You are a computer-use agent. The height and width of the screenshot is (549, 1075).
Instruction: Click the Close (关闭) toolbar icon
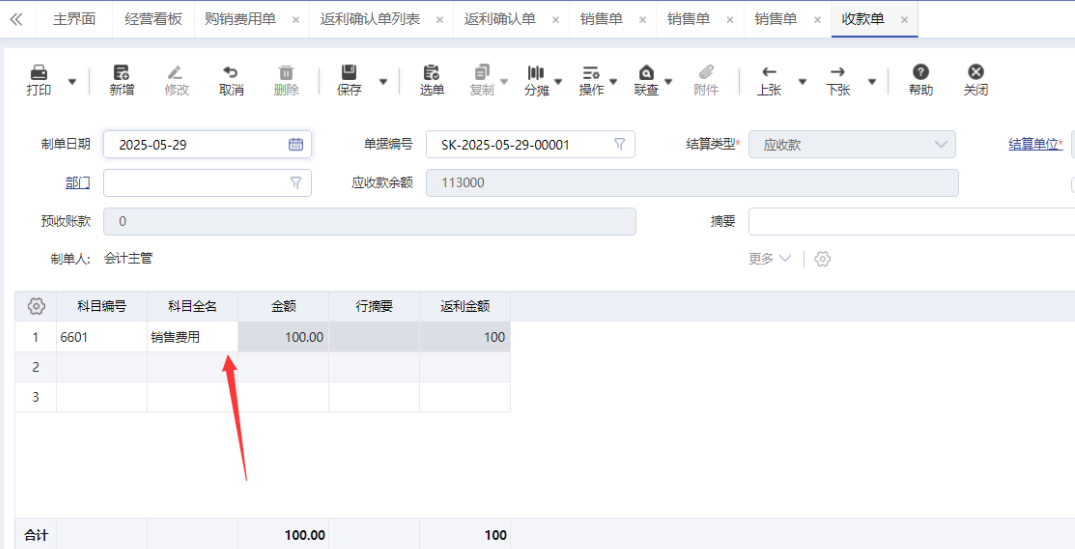click(x=975, y=73)
